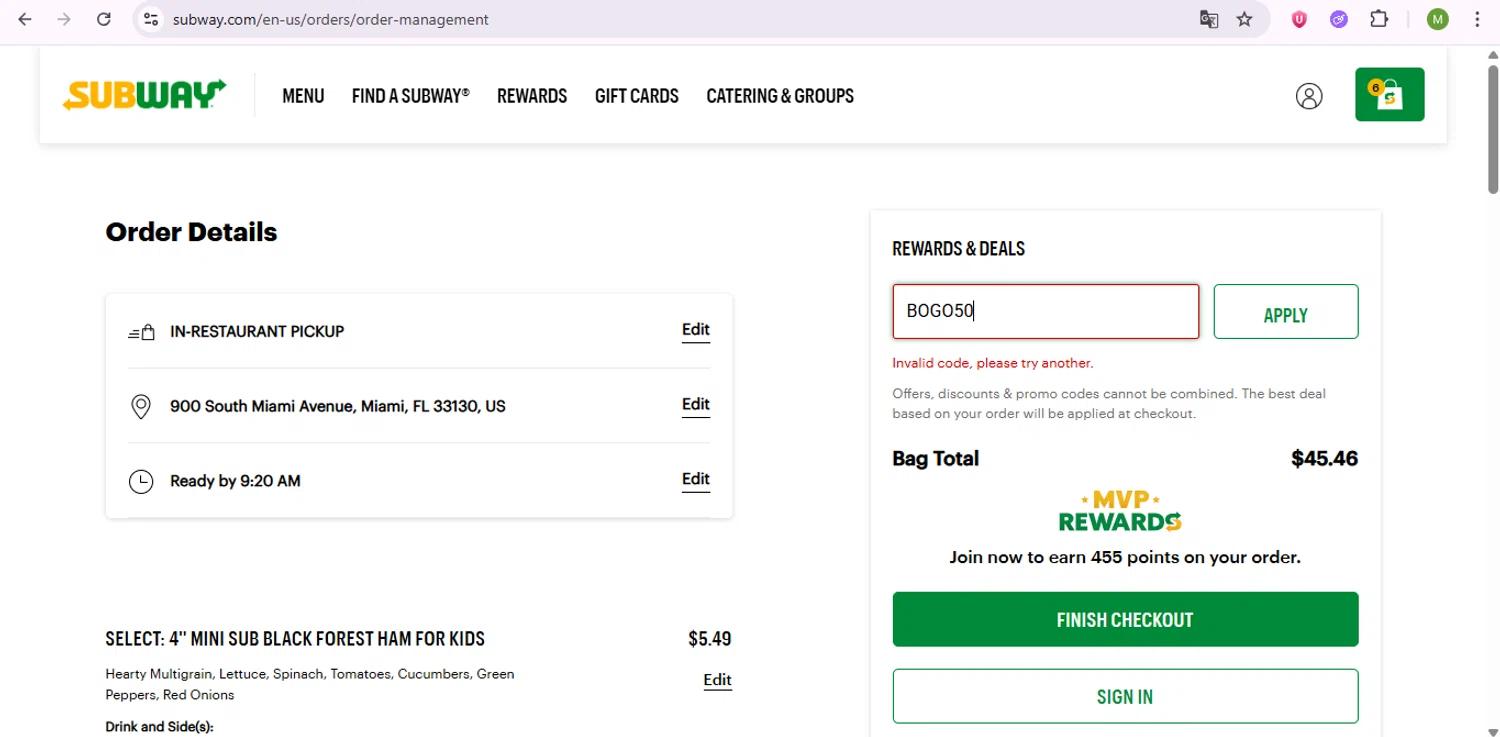The image size is (1500, 737).
Task: Edit the Ready by 9:20 AM time
Action: pos(696,479)
